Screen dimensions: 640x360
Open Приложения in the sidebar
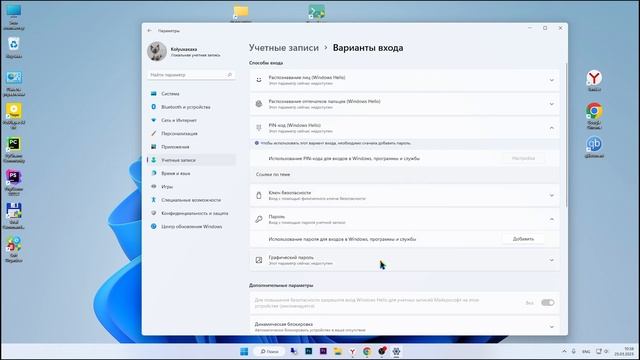pyautogui.click(x=191, y=147)
